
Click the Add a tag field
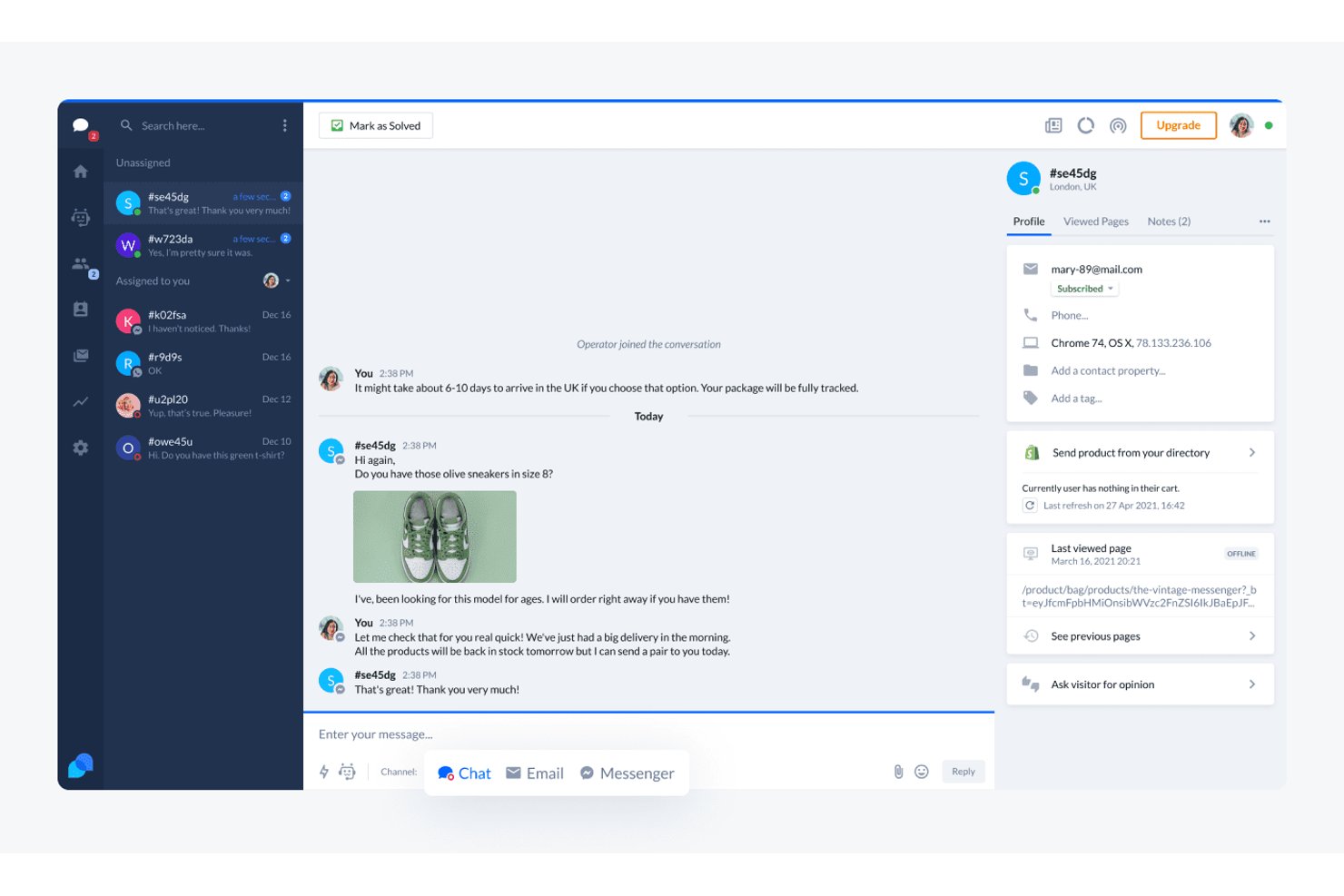1077,399
